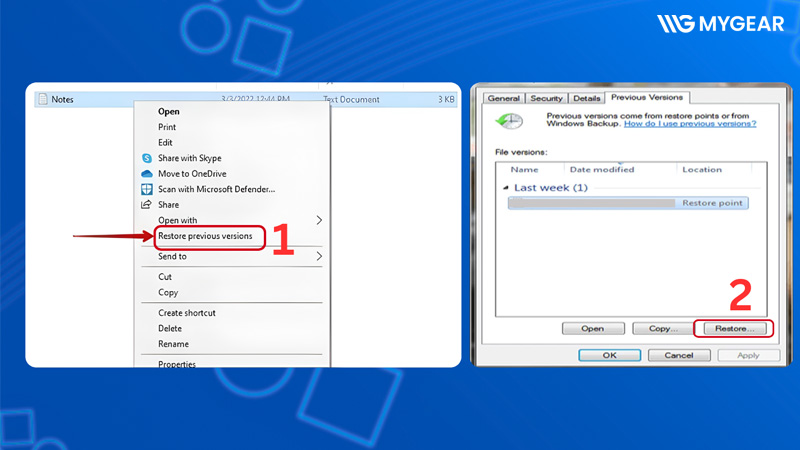Click the Microsoft Defender shield icon
Viewport: 800px width, 450px height.
[146, 189]
